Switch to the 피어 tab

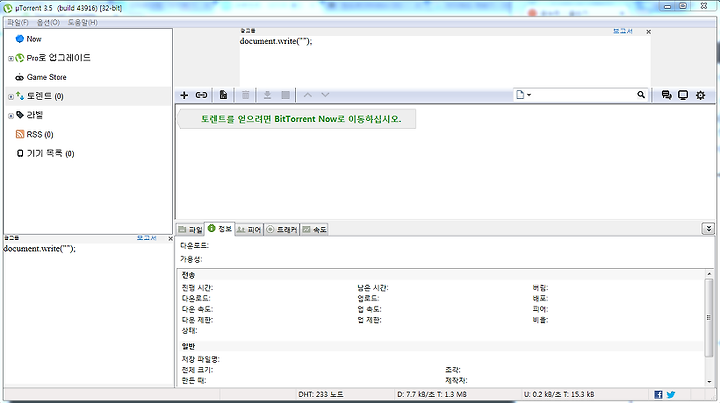click(x=249, y=229)
